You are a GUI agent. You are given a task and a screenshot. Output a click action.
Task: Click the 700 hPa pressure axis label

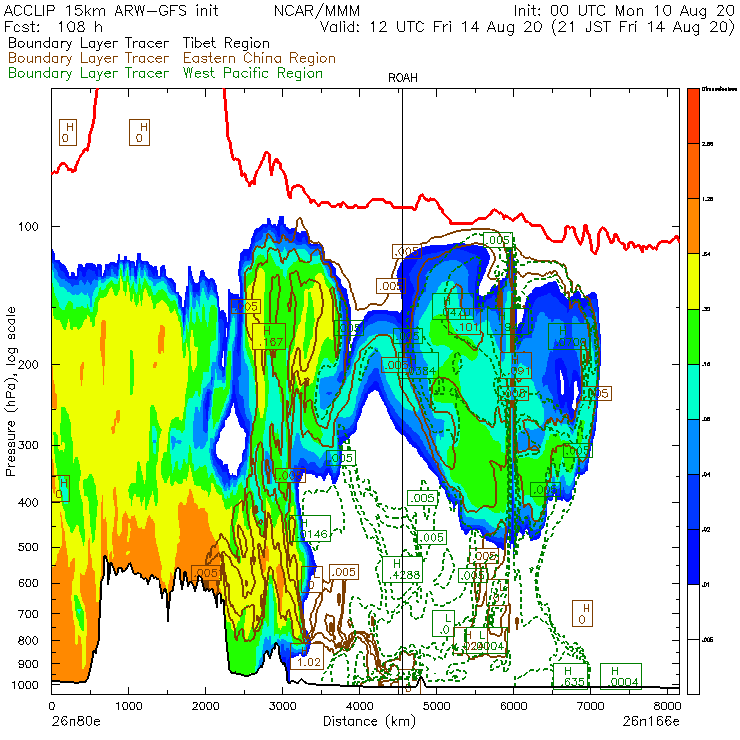pyautogui.click(x=28, y=614)
